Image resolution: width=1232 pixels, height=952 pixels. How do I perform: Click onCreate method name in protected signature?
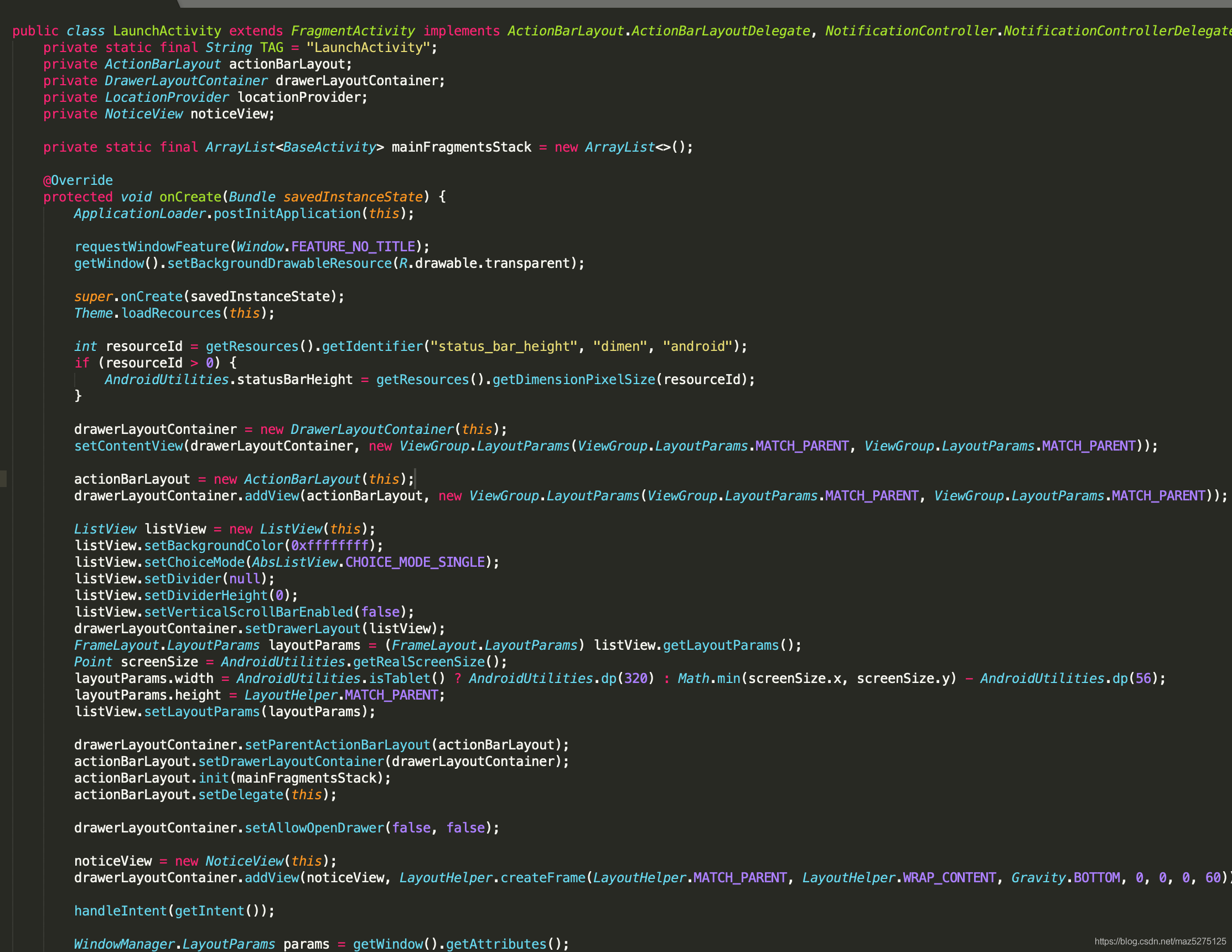tap(190, 197)
